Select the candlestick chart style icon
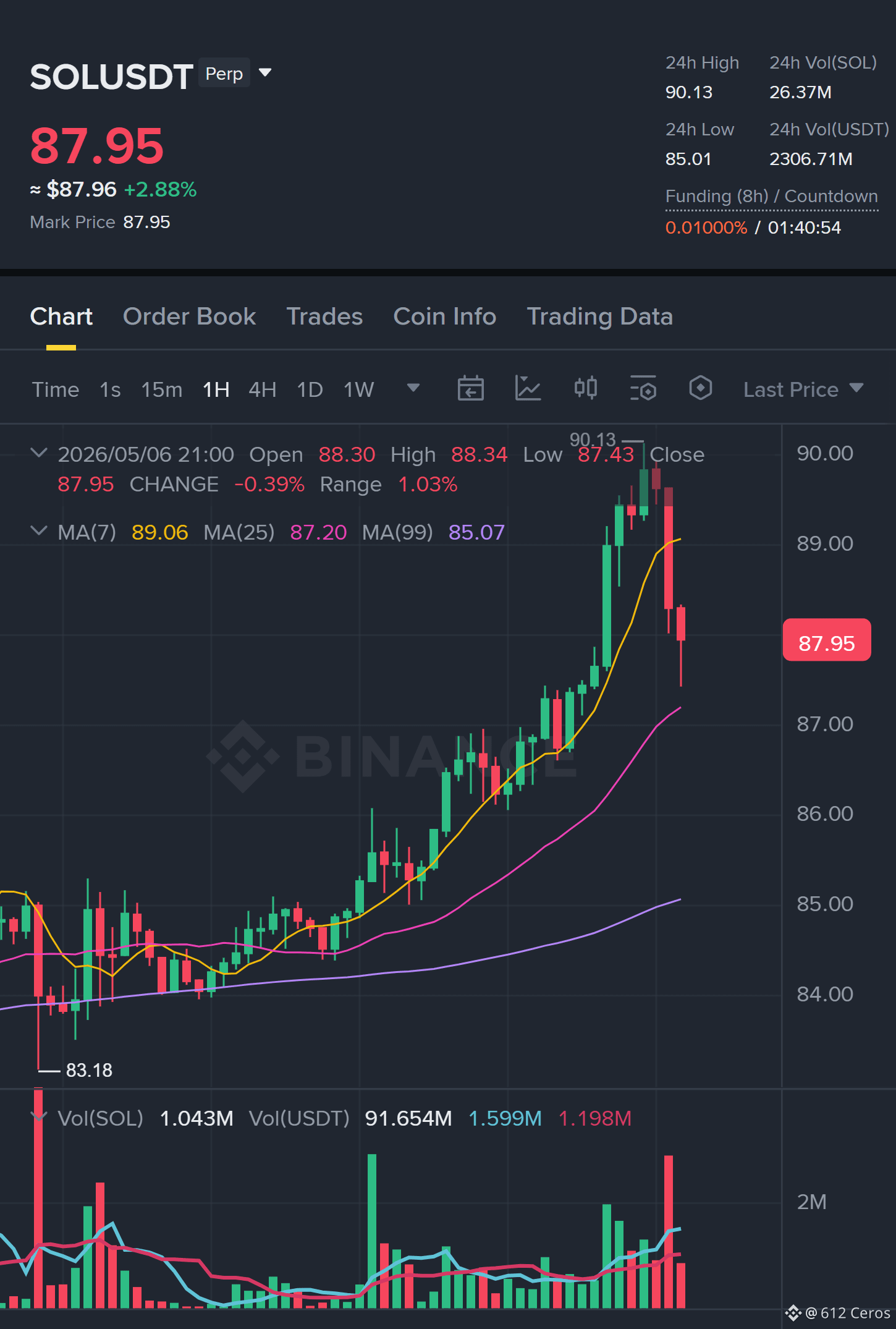The image size is (896, 1329). click(x=586, y=389)
